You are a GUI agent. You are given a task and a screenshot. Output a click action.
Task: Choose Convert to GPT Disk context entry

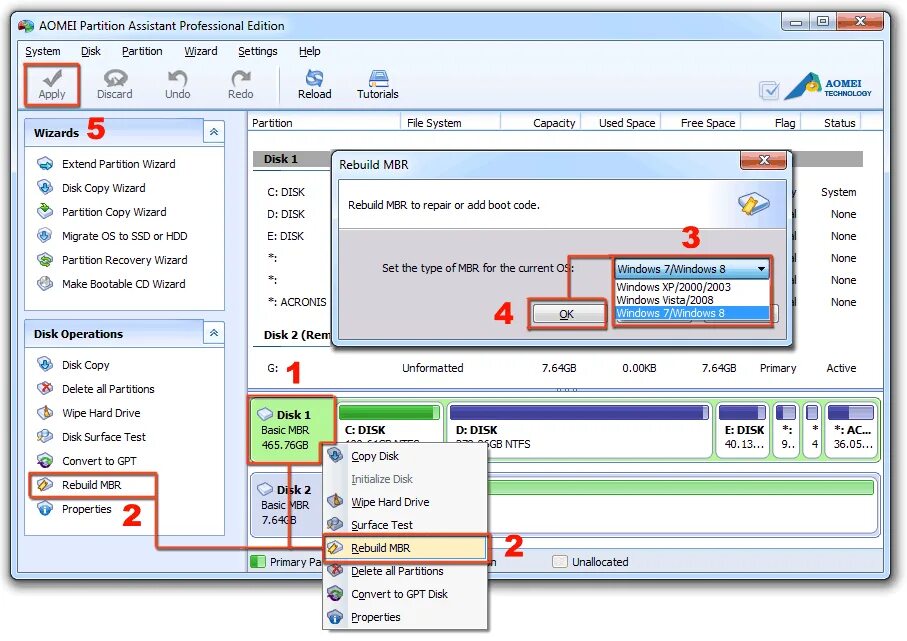(x=405, y=594)
